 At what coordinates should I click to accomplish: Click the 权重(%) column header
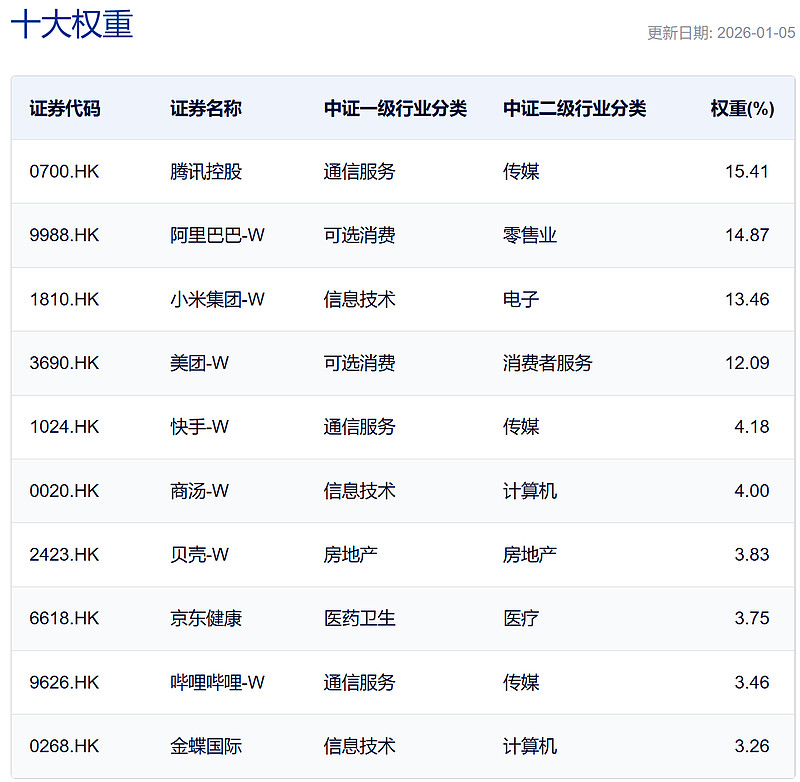point(742,108)
